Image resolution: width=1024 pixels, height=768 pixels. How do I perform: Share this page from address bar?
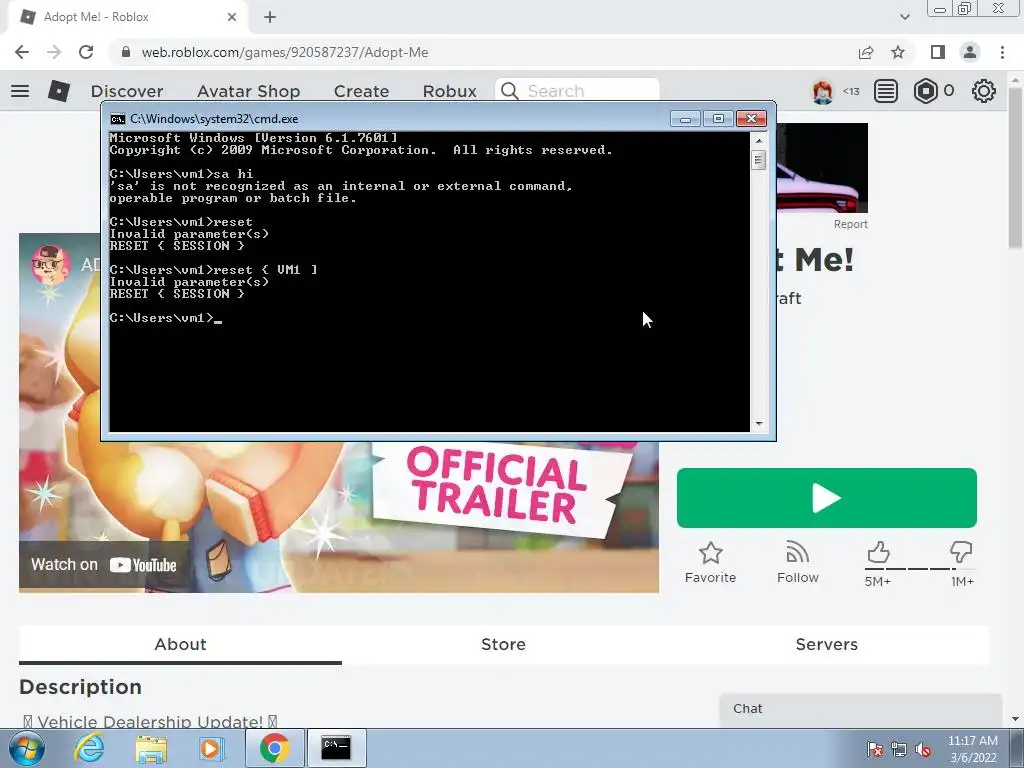[x=866, y=52]
